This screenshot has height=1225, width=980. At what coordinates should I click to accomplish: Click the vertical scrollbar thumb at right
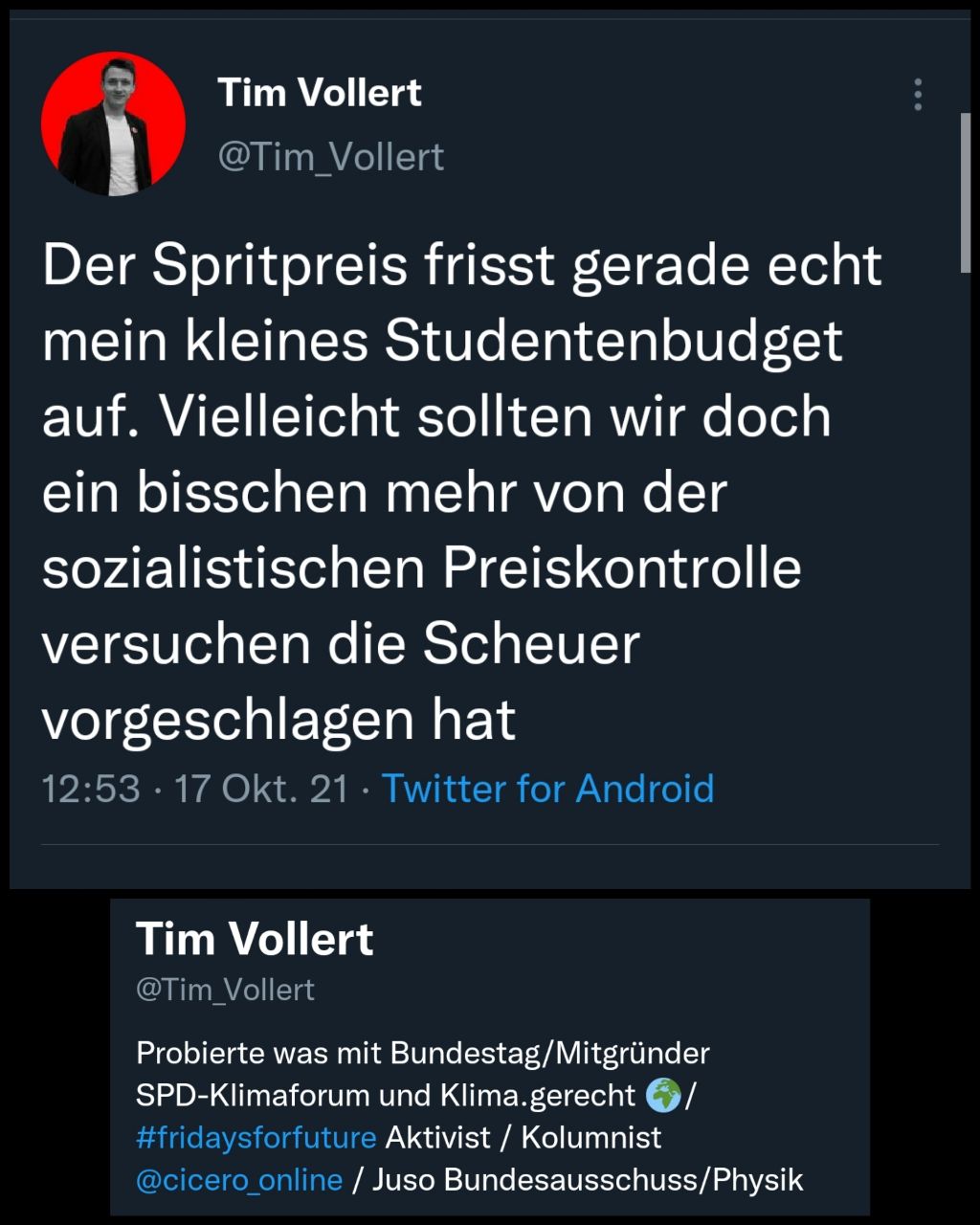tap(966, 191)
